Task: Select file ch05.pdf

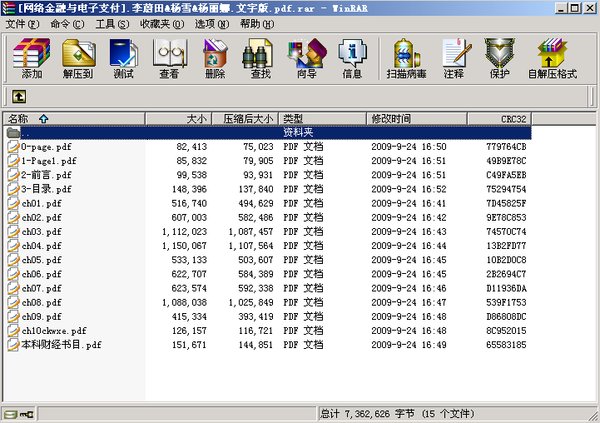Action: 41,260
